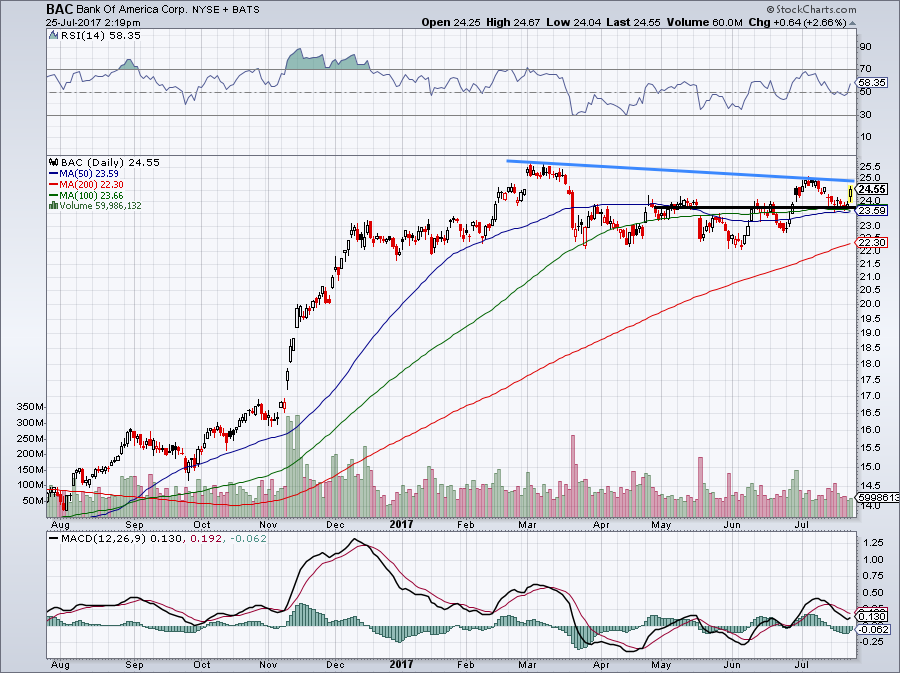900x673 pixels.
Task: Click the 0.75 label on MACD axis
Action: point(873,576)
